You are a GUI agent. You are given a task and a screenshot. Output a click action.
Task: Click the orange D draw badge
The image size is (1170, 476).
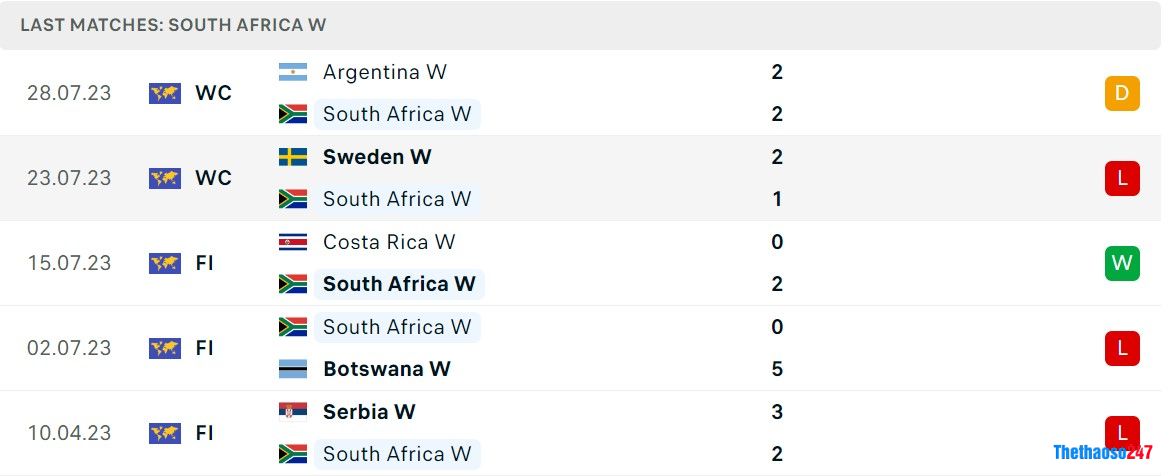pos(1122,93)
